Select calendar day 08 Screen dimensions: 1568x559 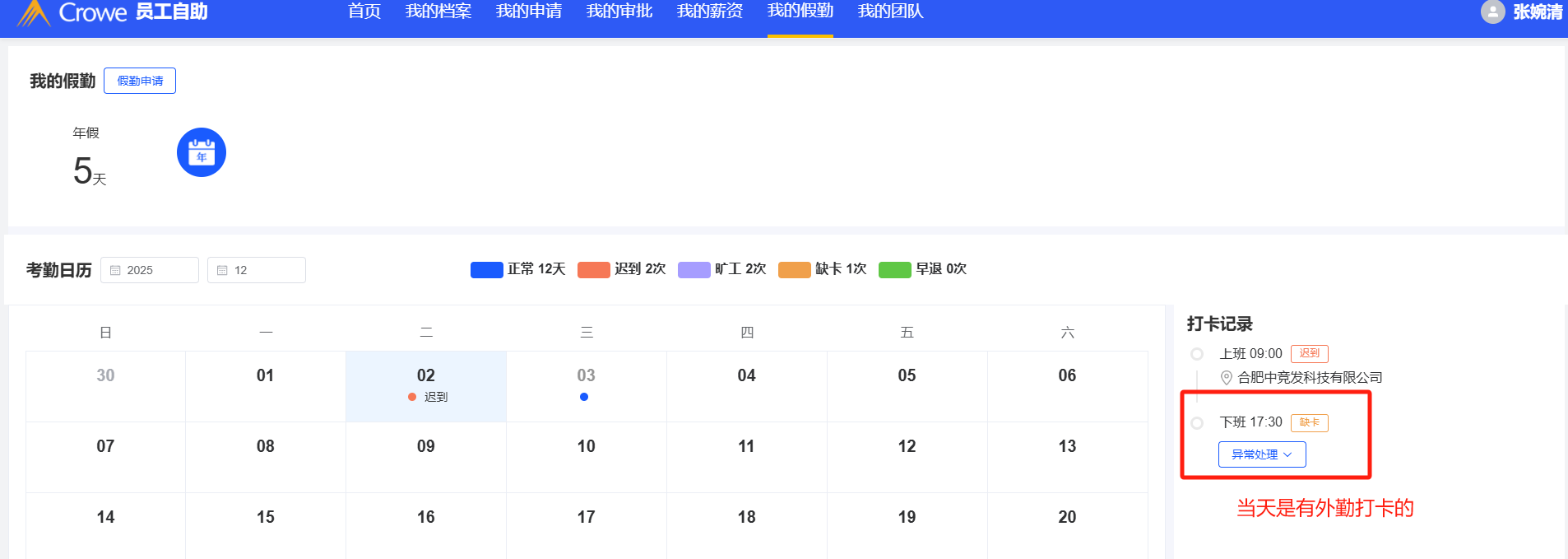coord(266,457)
